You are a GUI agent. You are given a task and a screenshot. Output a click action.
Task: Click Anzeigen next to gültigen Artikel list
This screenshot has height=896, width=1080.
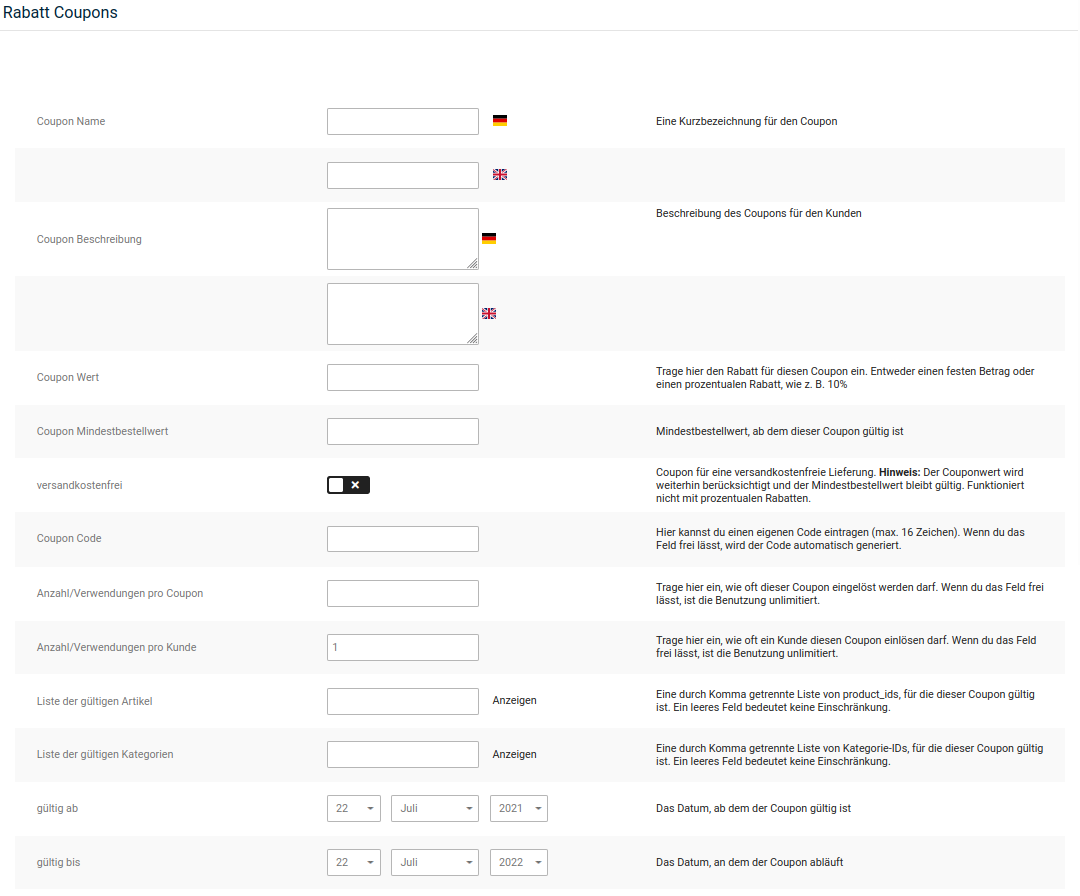514,701
